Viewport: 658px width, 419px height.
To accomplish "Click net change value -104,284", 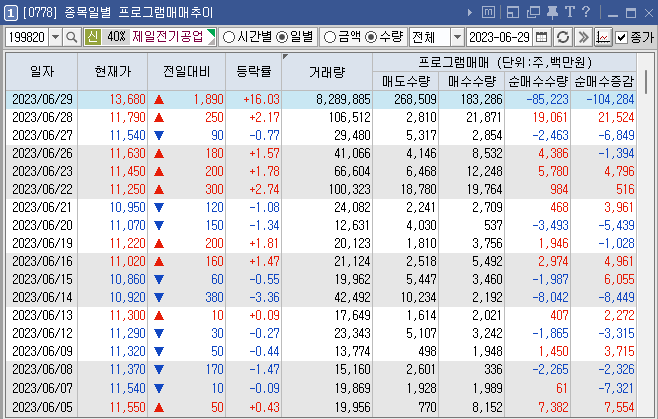I will click(610, 100).
